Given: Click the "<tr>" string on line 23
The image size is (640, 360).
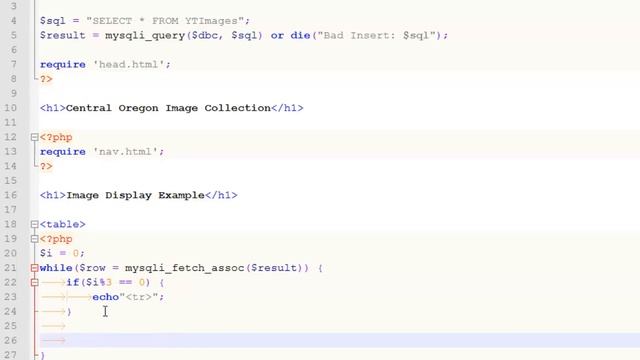Looking at the screenshot, I should 138,297.
